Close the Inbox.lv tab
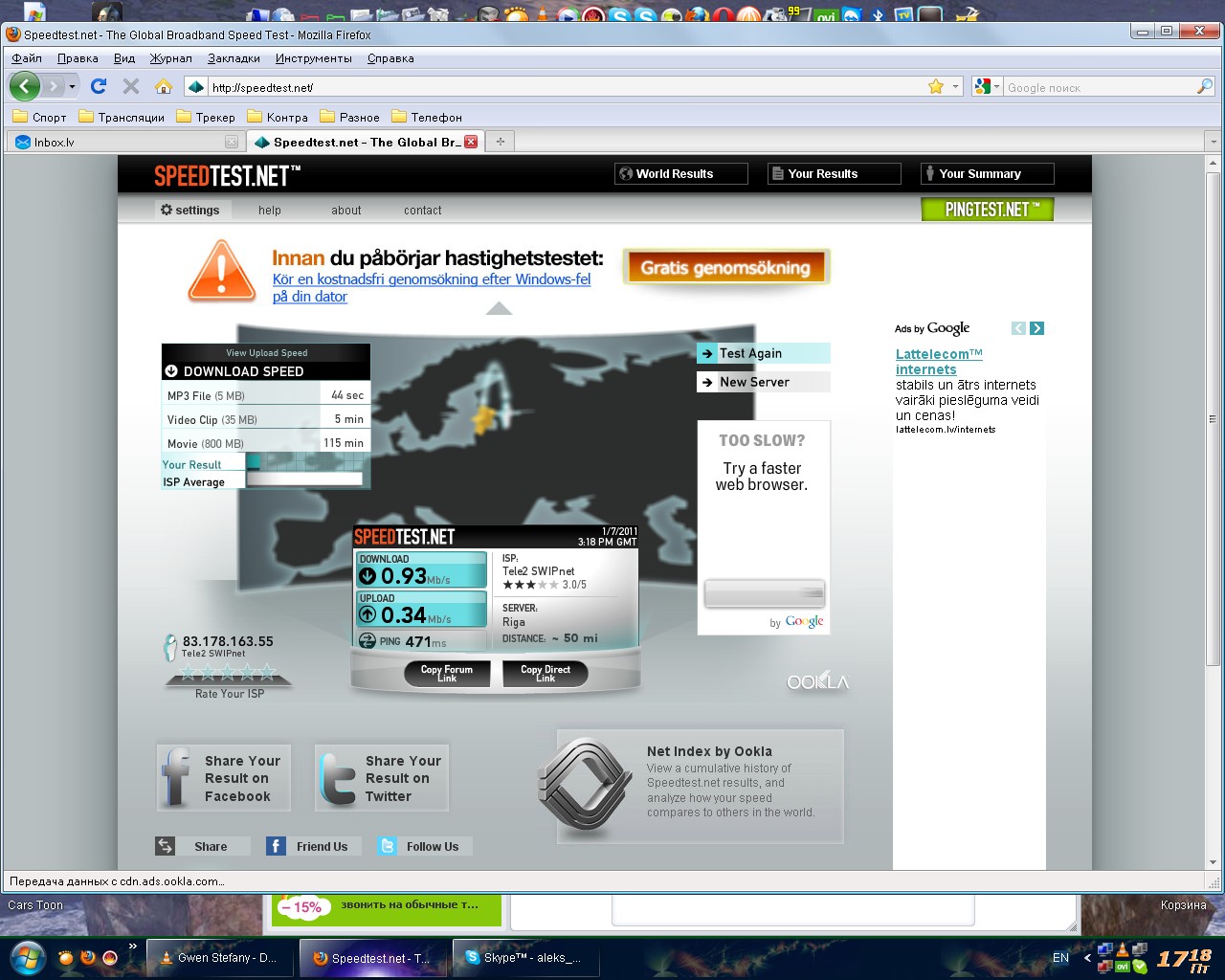 pyautogui.click(x=232, y=142)
